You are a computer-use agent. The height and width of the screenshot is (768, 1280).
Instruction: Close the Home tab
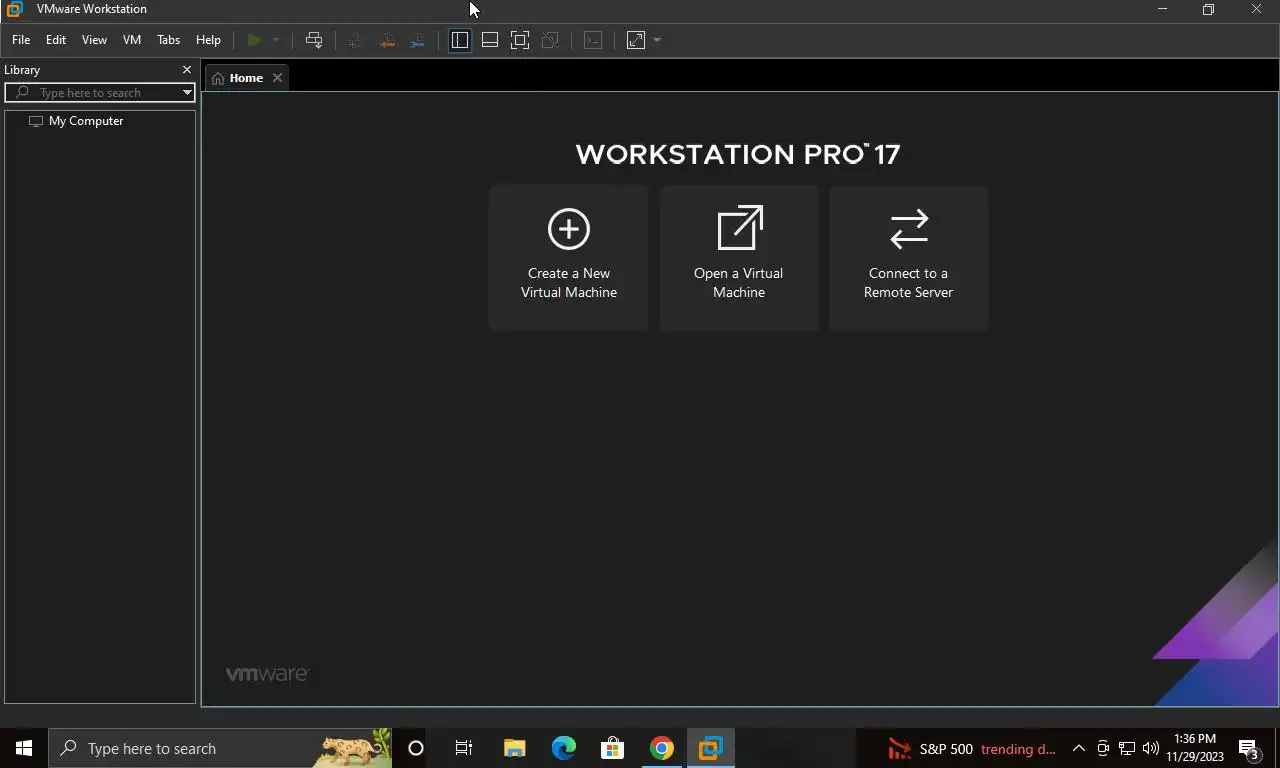click(277, 78)
